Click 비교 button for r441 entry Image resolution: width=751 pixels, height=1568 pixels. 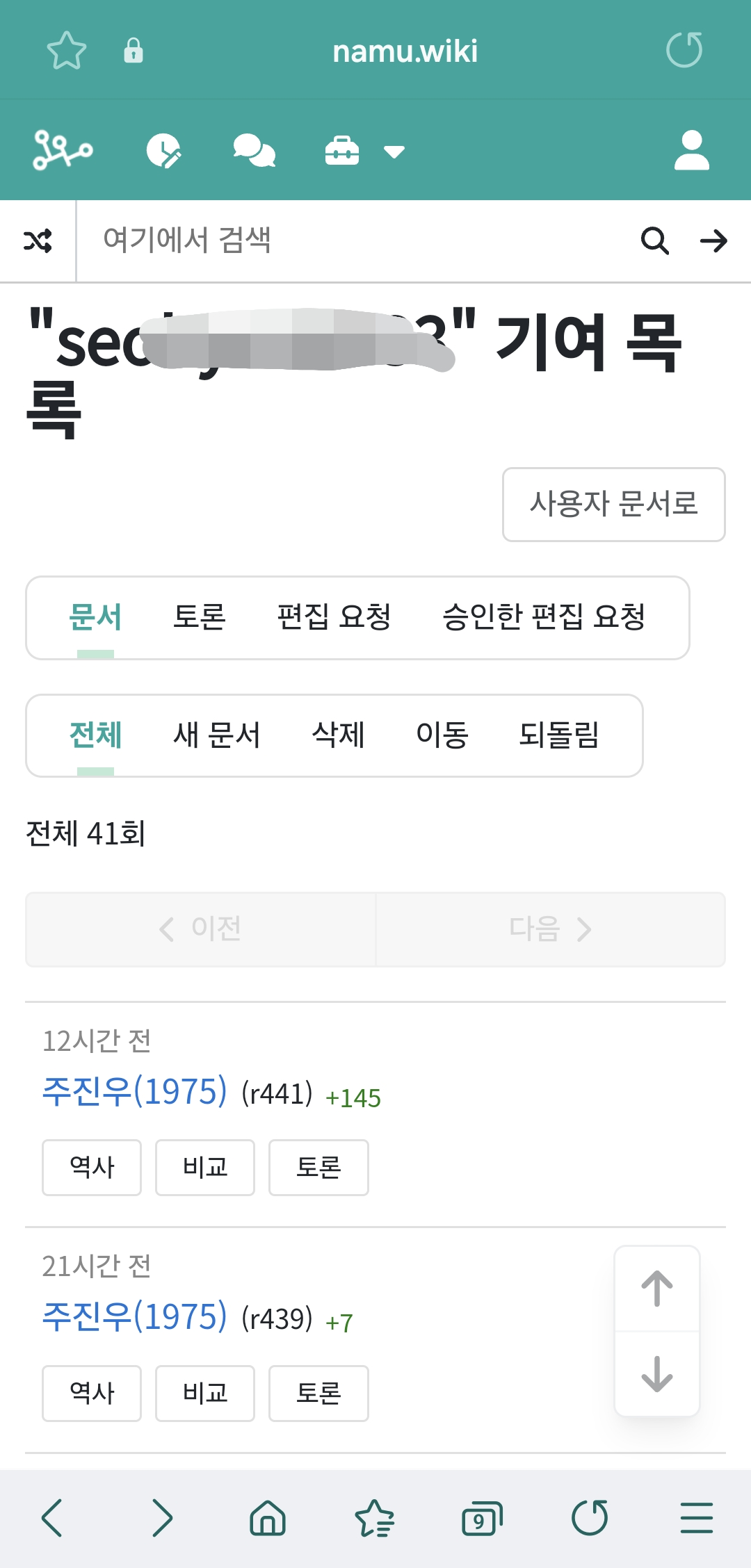click(x=205, y=1168)
